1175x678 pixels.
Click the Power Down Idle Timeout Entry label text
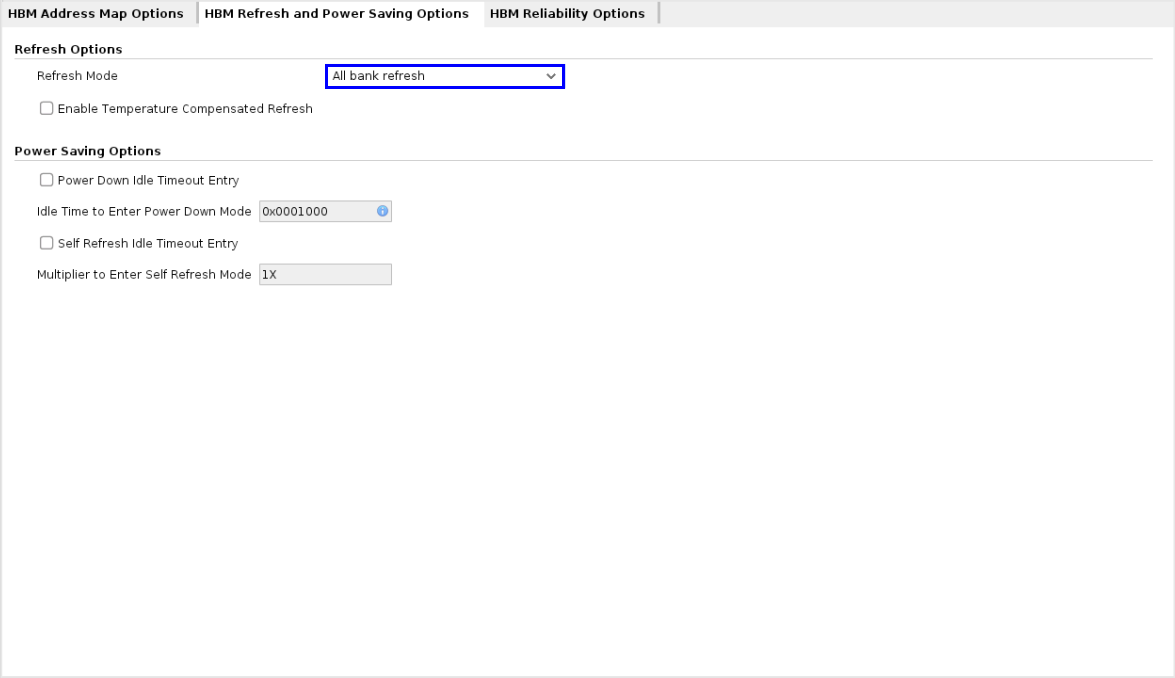pos(148,181)
